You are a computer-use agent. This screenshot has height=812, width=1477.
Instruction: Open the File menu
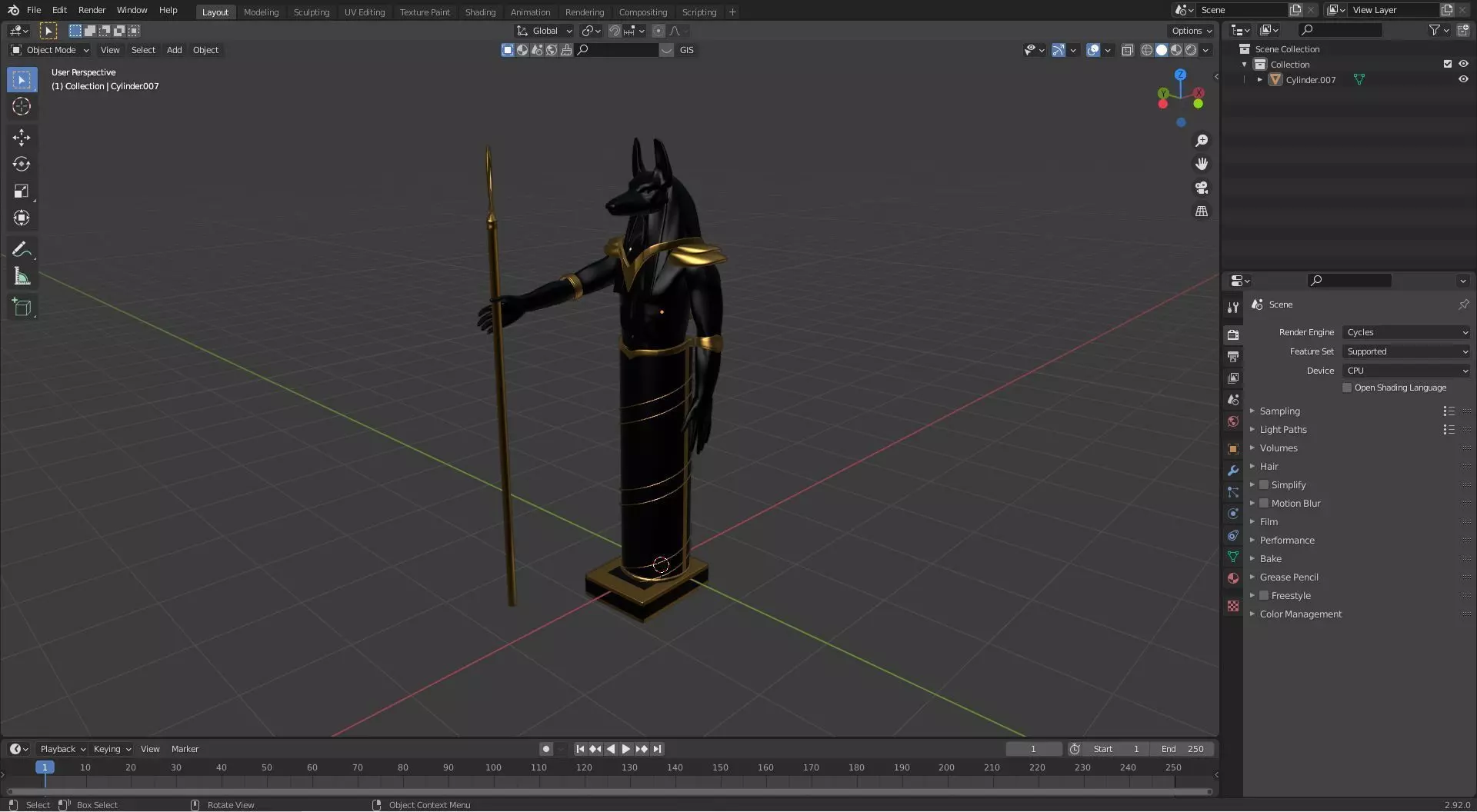pyautogui.click(x=34, y=10)
